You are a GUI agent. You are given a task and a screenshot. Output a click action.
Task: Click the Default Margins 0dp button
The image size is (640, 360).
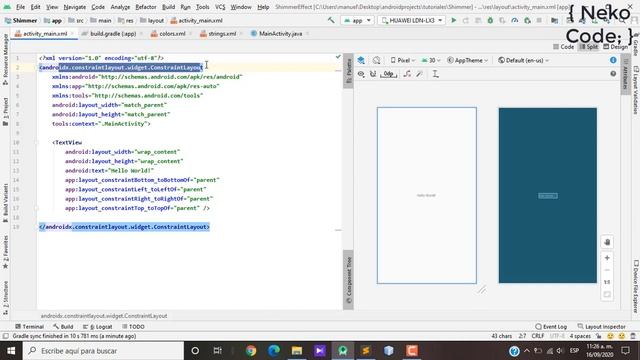point(388,74)
